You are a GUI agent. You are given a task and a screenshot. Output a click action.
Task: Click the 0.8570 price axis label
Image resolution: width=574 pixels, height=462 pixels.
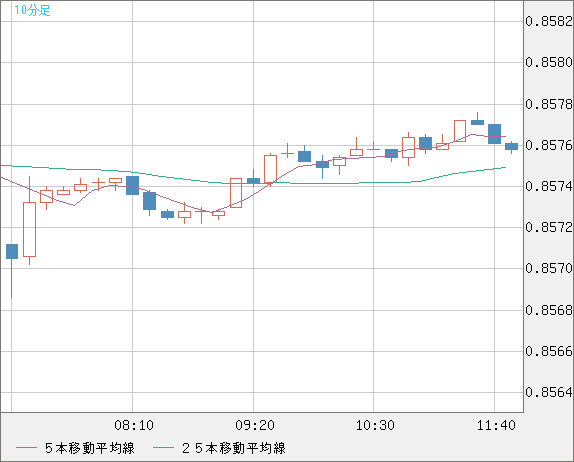pos(549,268)
